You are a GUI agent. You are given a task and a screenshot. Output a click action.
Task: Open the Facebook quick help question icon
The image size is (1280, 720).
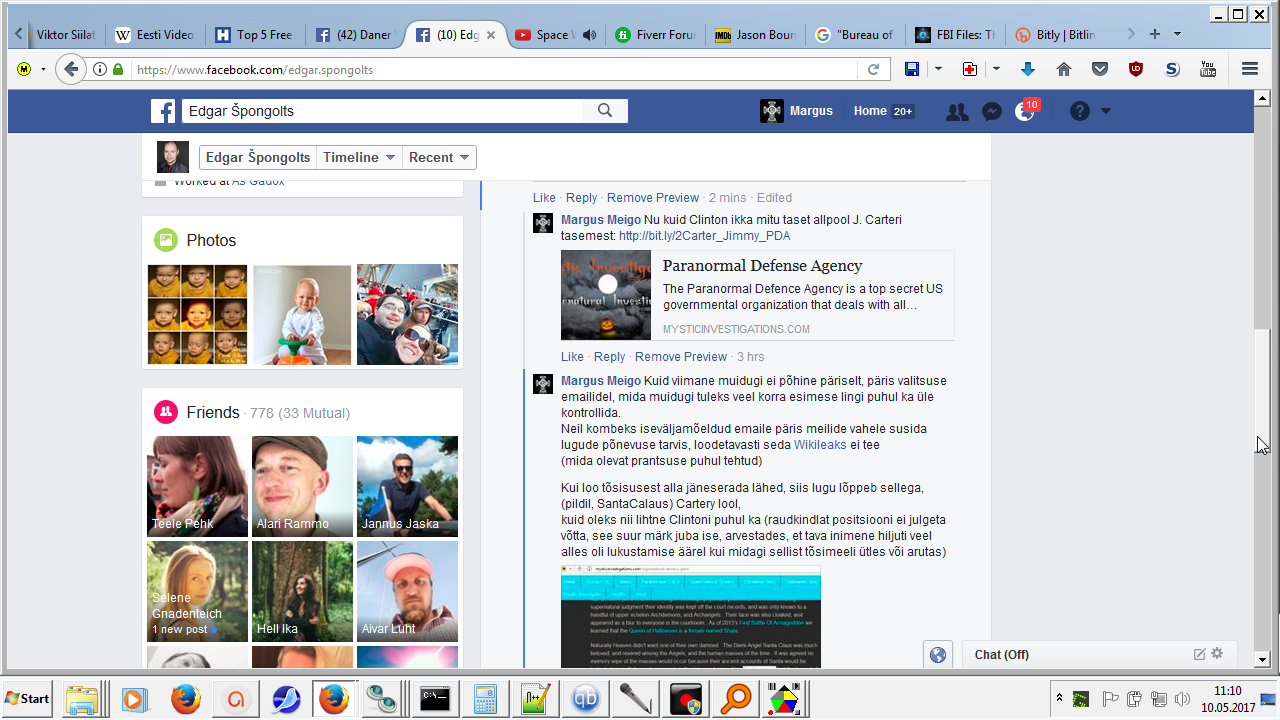pos(1079,111)
